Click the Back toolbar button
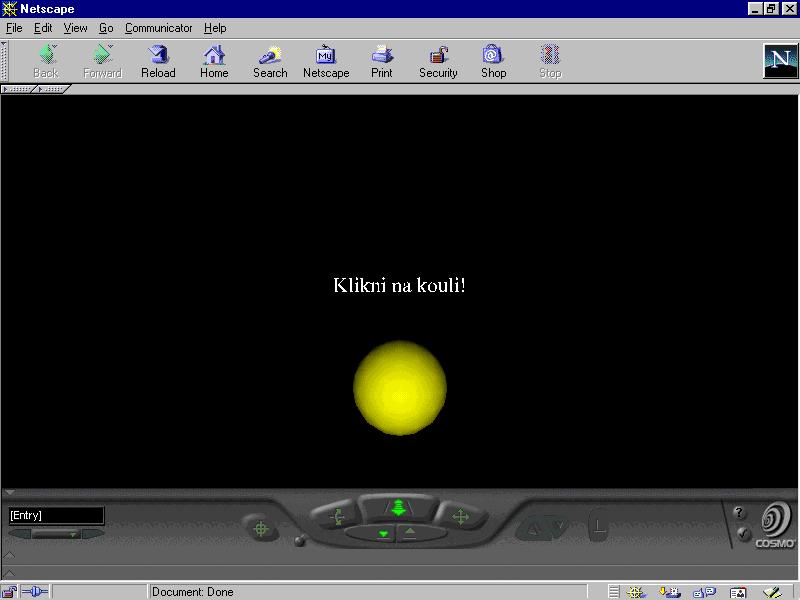Viewport: 800px width, 600px height. coord(46,61)
